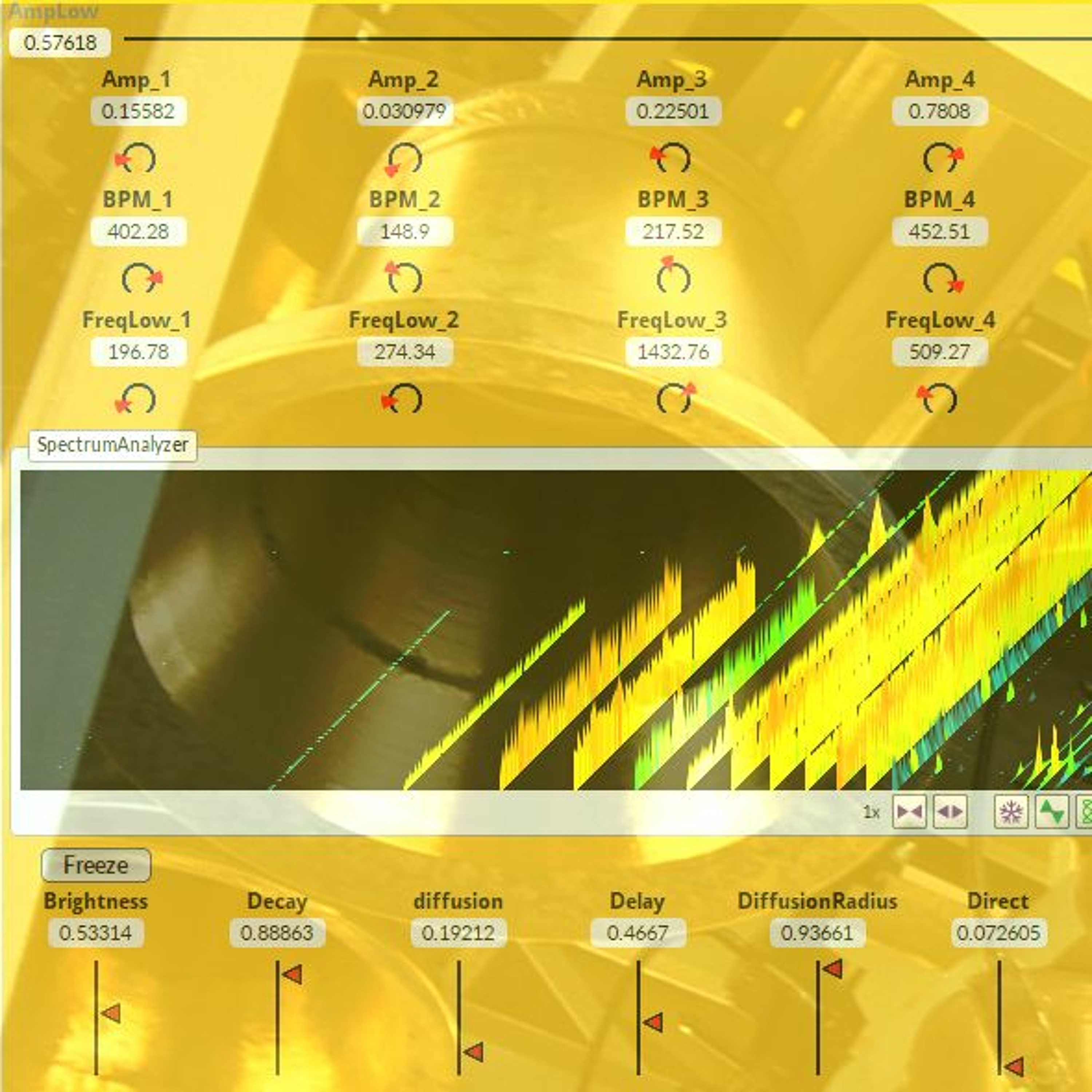This screenshot has height=1092, width=1092.
Task: Toggle the snowflake freeze icon in analyzer
Action: (1011, 812)
